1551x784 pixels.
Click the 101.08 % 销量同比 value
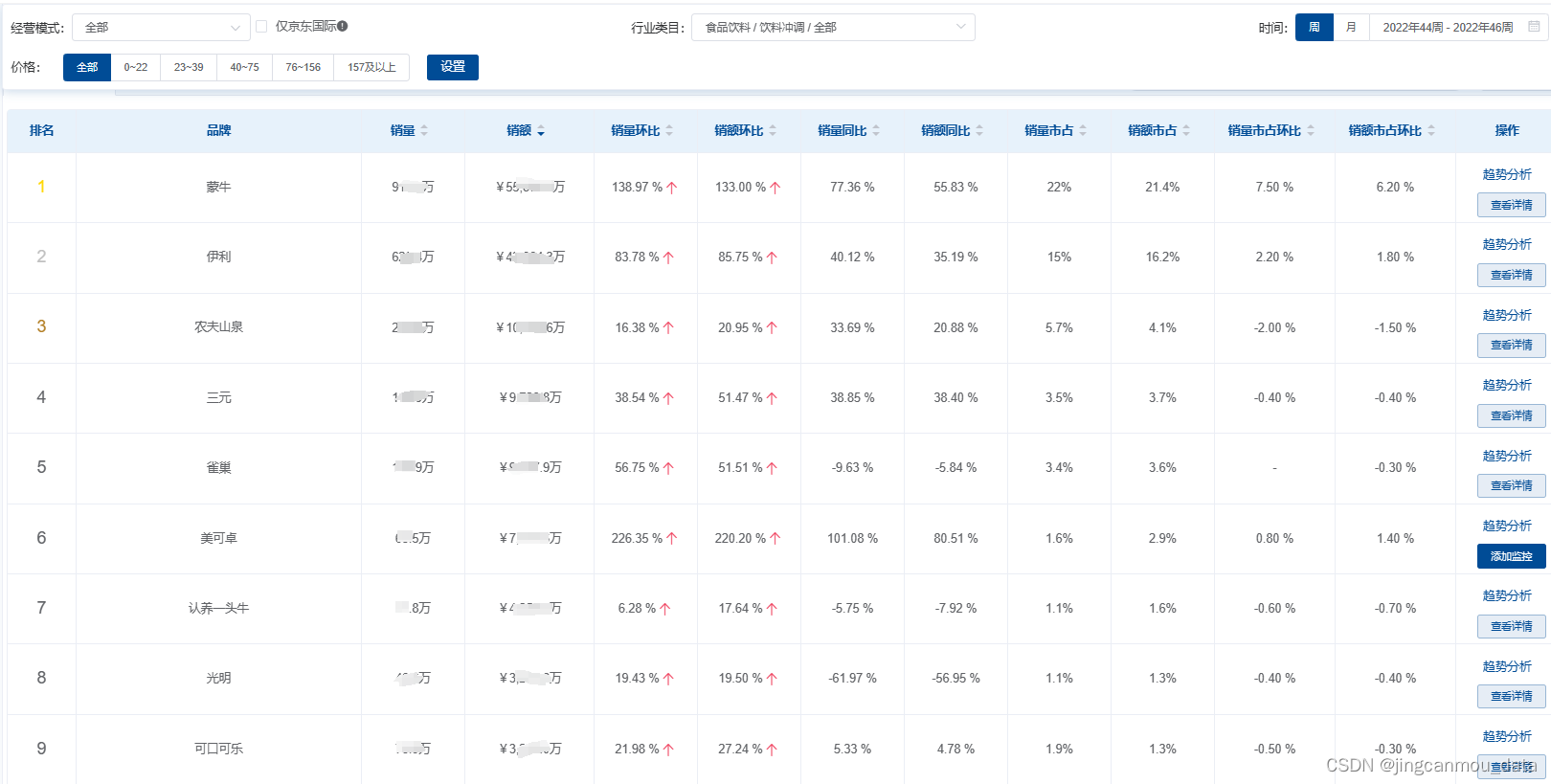852,538
